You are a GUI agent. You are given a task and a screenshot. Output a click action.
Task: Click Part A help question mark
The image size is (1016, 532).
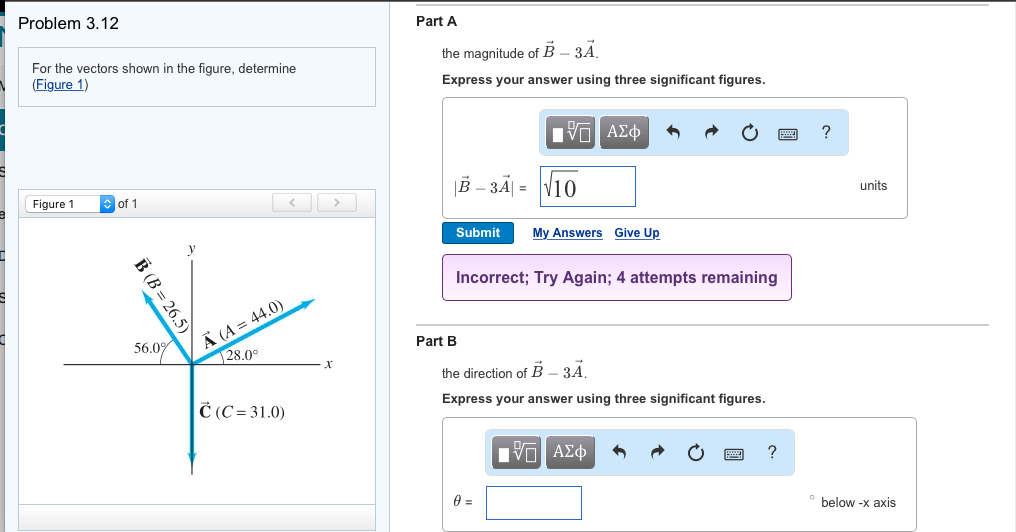pyautogui.click(x=826, y=132)
